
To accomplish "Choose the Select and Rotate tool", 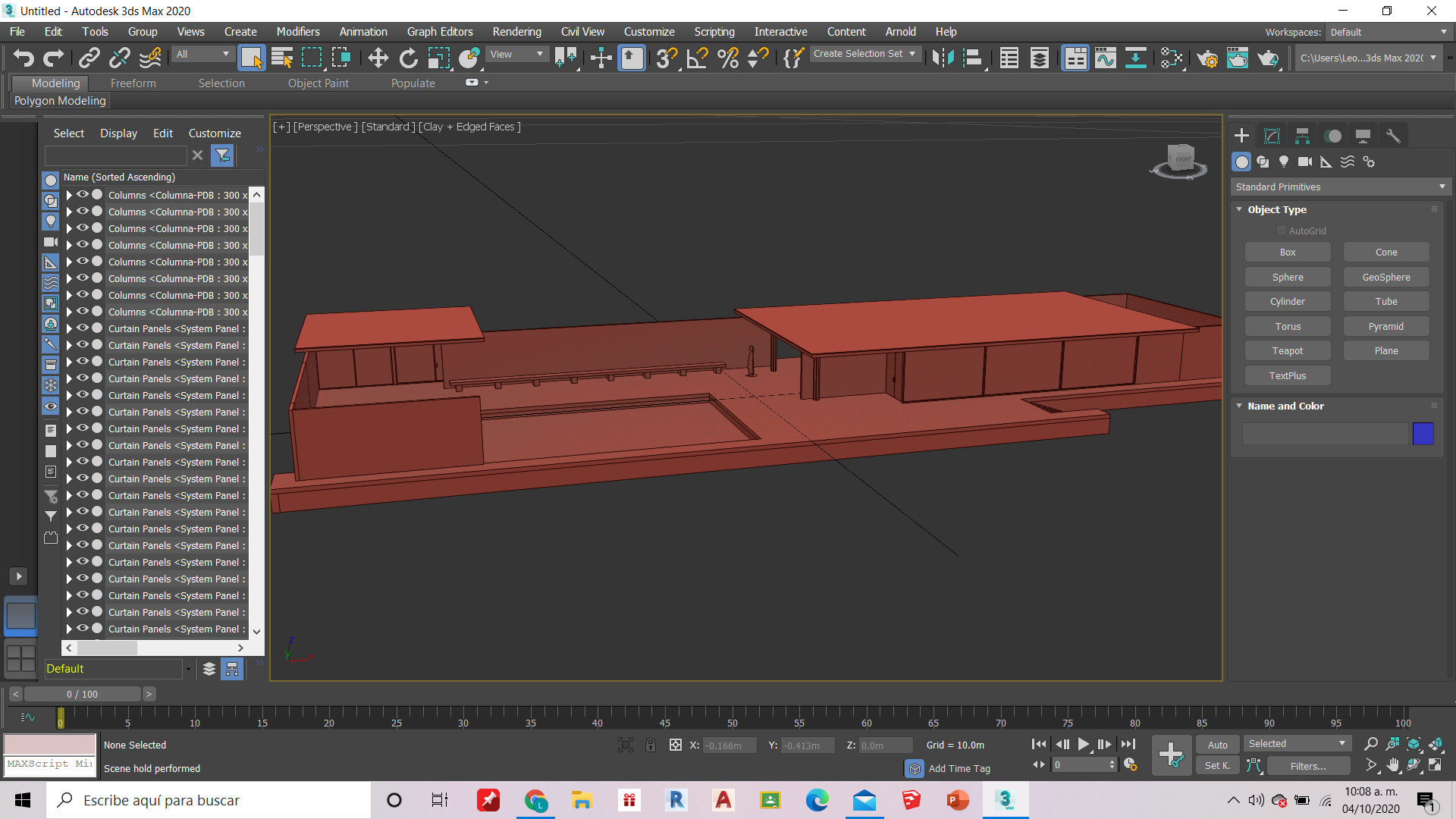I will click(408, 58).
